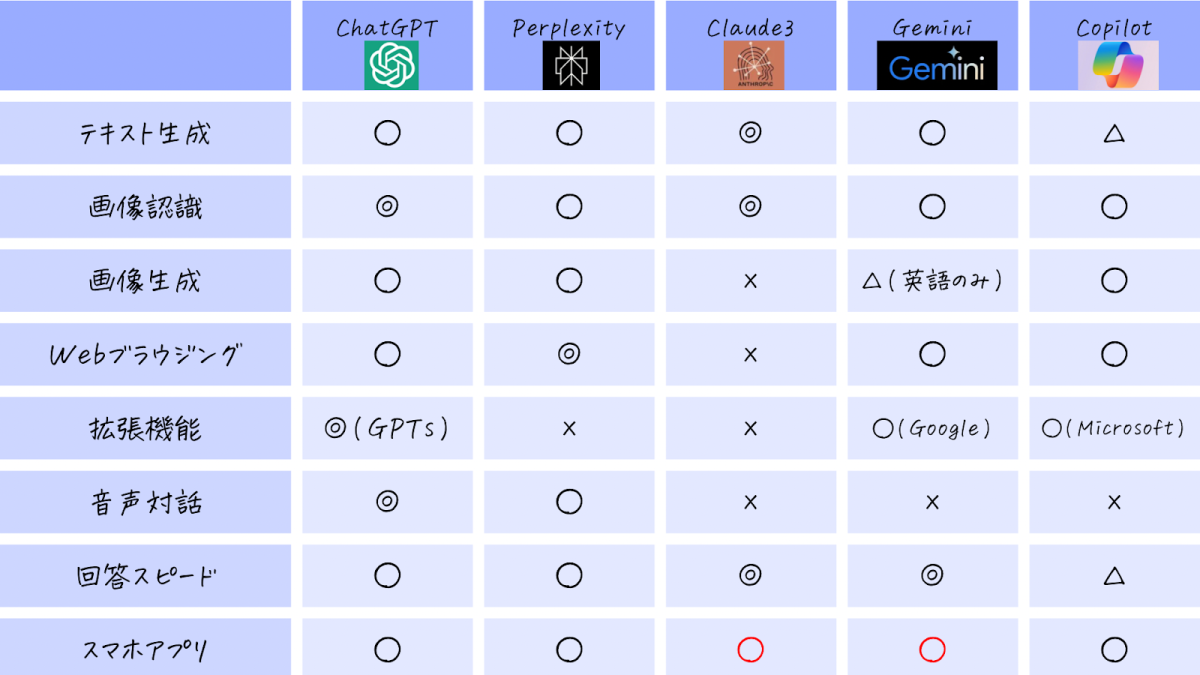
Task: Click Copilot's triangle mark in テキスト生成 row
Action: pos(1114,133)
